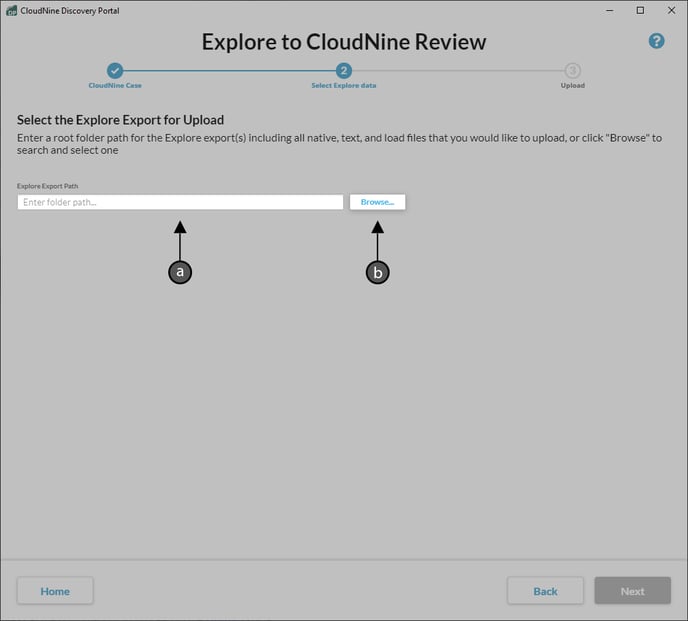Open the help question mark icon
Viewport: 688px width, 621px height.
coord(656,41)
